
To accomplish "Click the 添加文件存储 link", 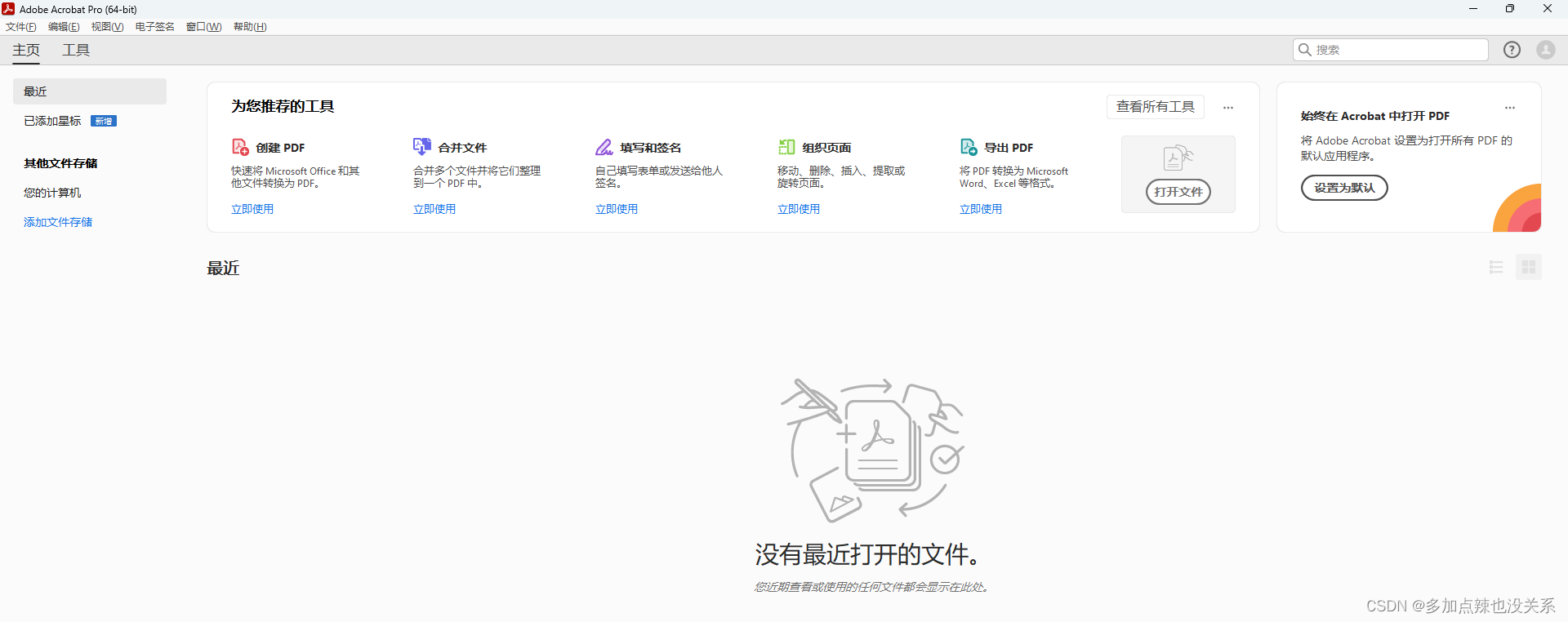I will coord(58,222).
